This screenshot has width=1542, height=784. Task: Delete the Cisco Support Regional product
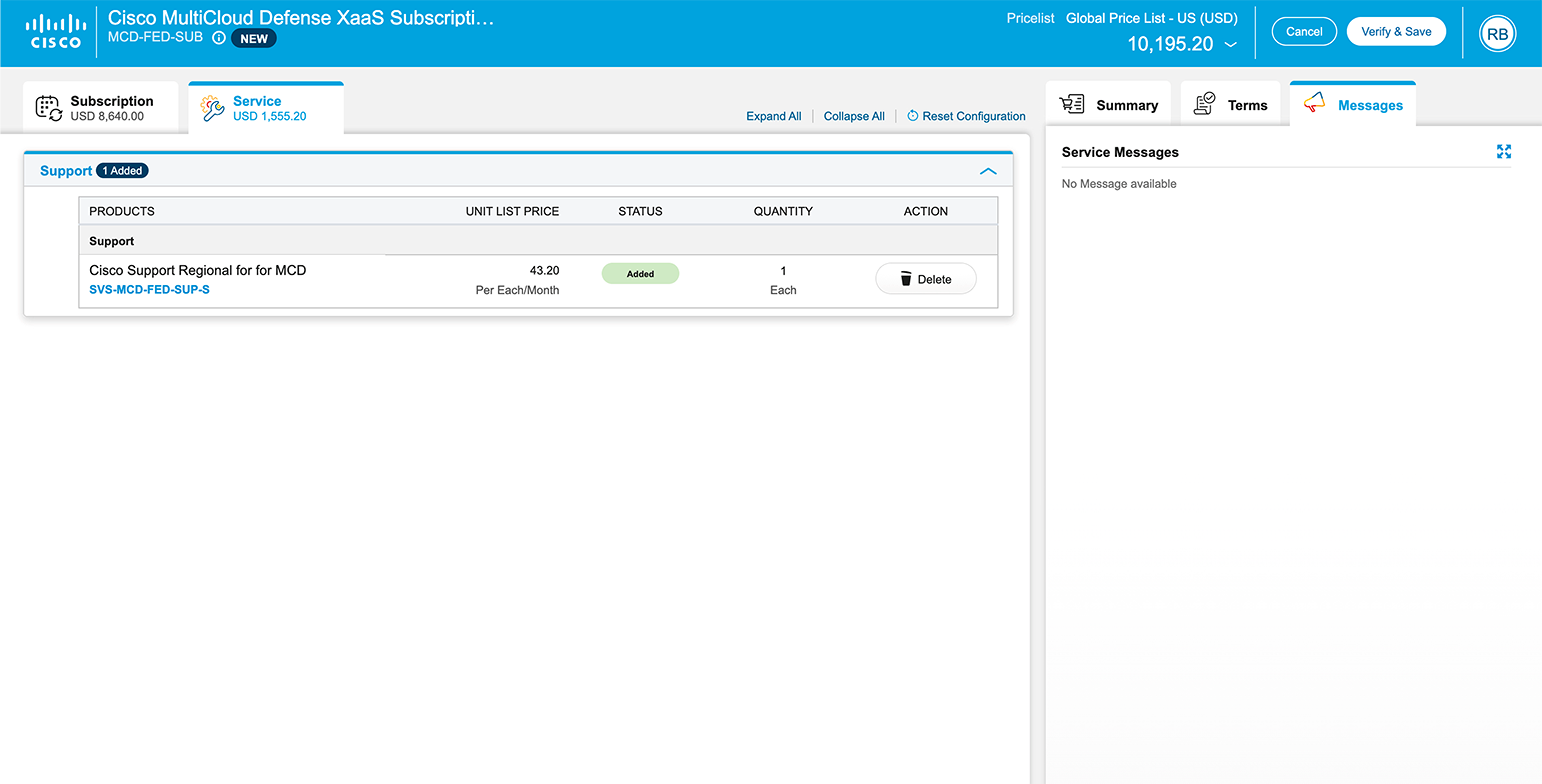coord(926,279)
